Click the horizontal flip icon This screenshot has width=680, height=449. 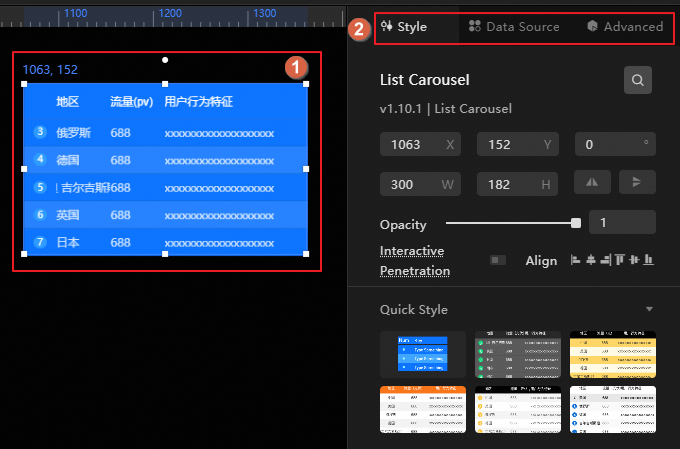592,182
